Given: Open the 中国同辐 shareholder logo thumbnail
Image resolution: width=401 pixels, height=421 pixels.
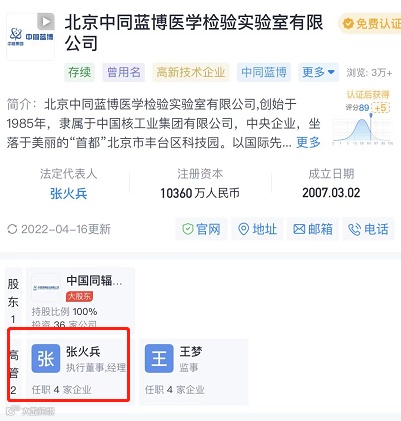Looking at the screenshot, I should click(46, 287).
